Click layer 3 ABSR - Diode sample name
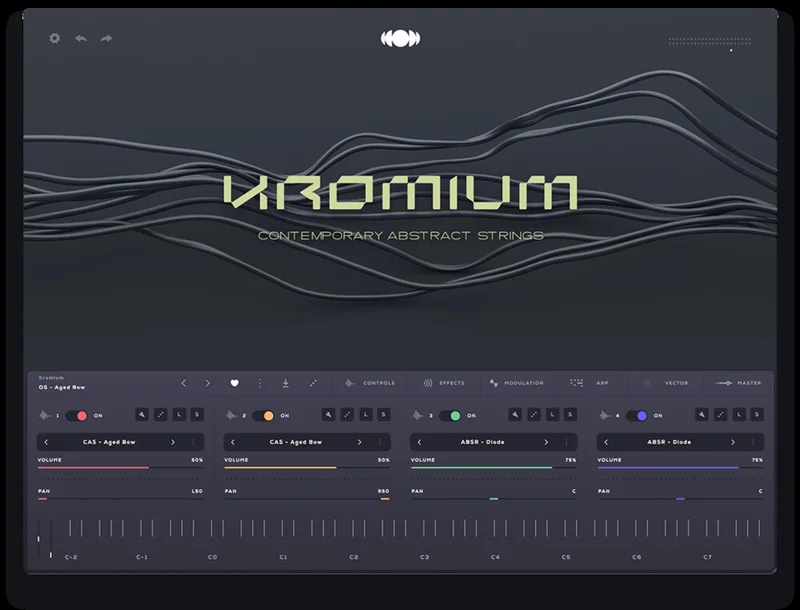This screenshot has width=800, height=610. (x=483, y=442)
